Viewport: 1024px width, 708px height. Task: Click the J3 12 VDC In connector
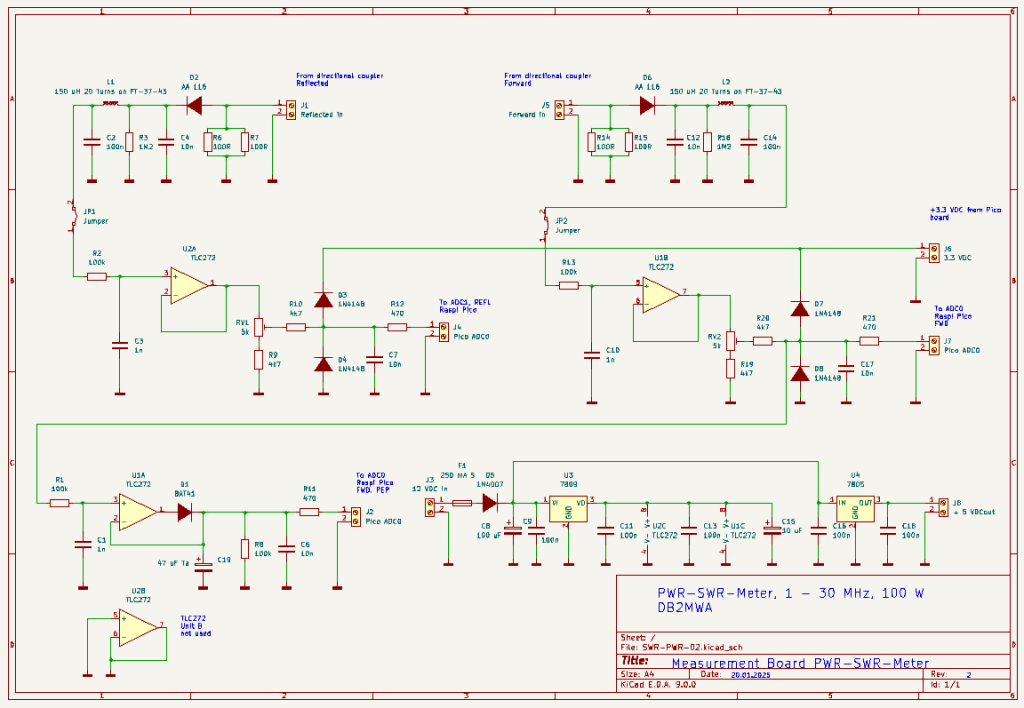(x=431, y=506)
